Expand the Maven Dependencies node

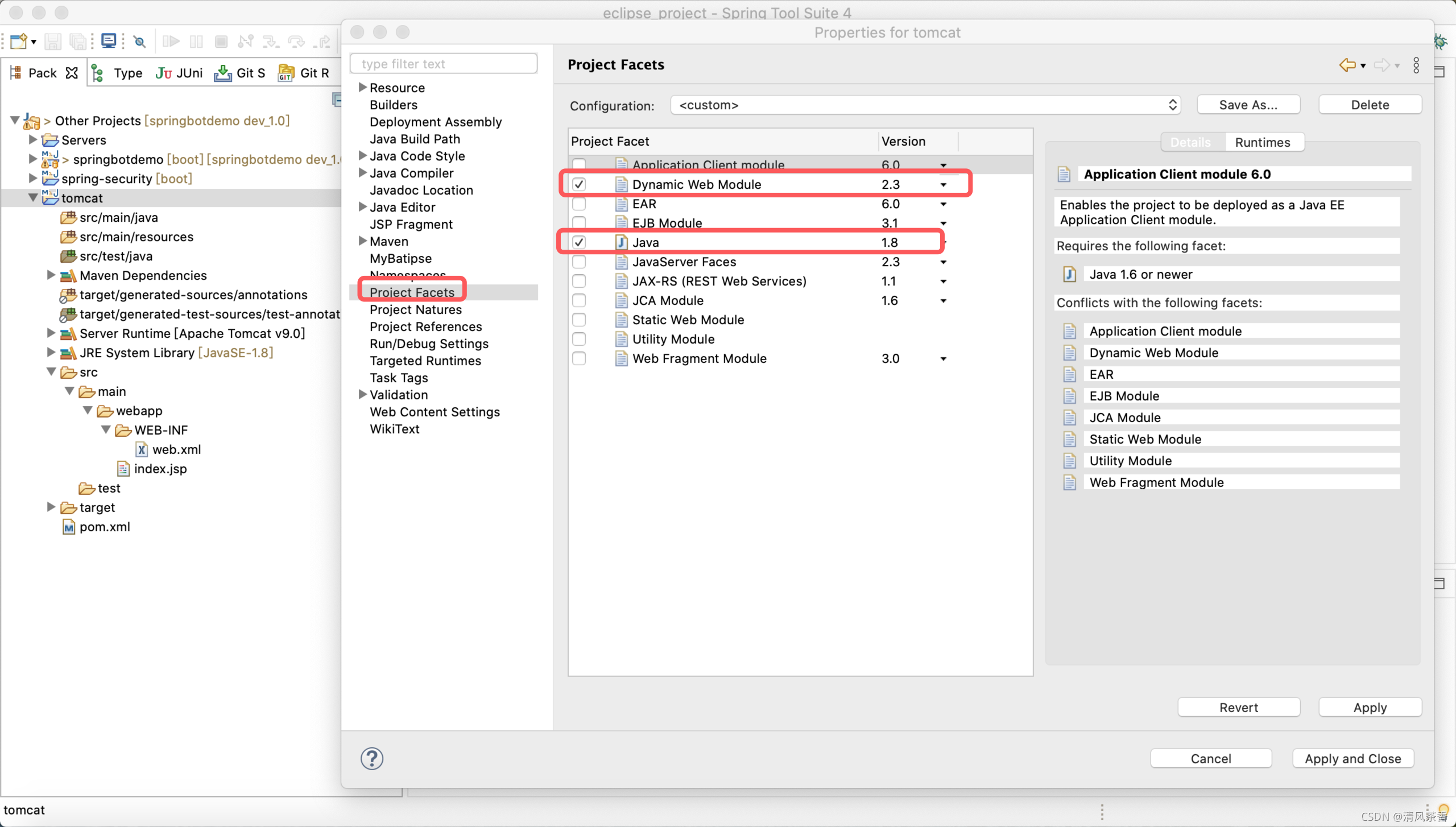[51, 275]
